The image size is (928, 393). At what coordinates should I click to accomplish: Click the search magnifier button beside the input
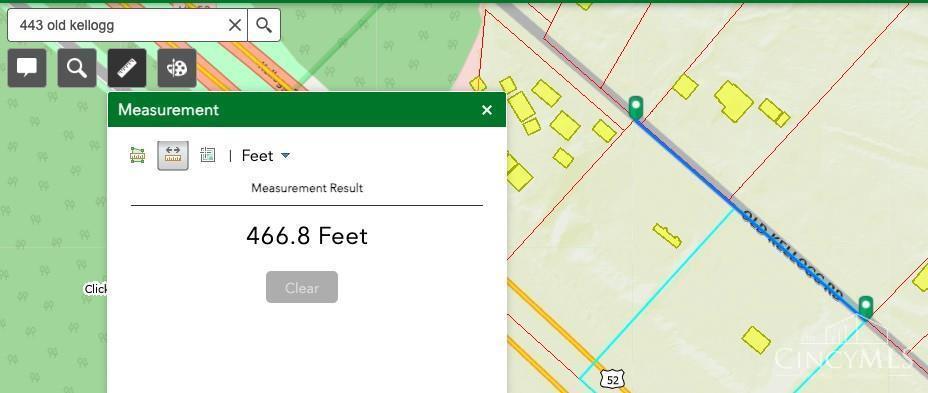point(264,25)
